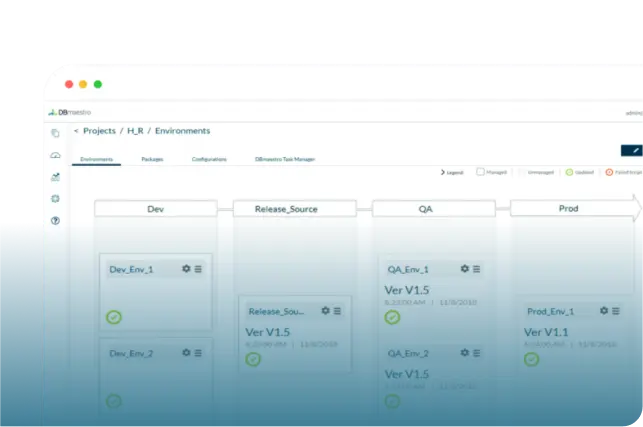
Task: Open the copy/documents sidebar icon
Action: [55, 133]
